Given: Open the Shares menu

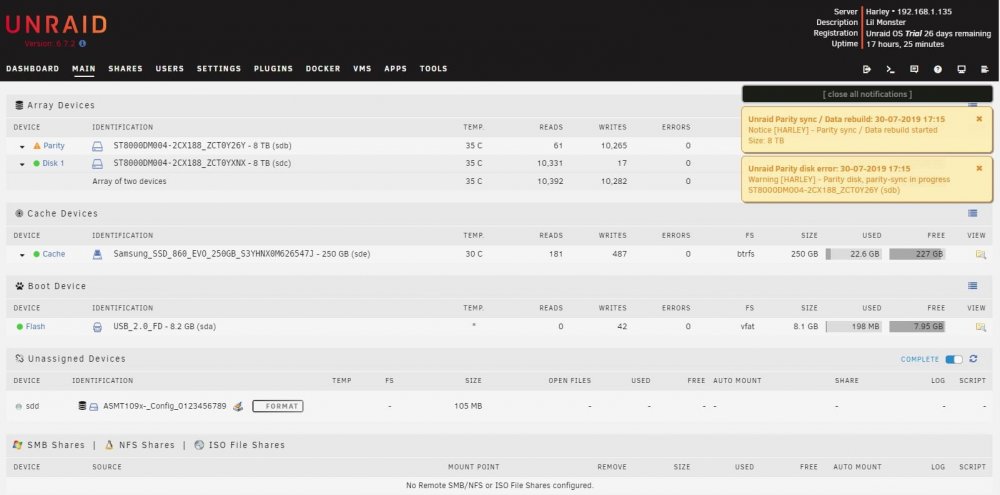Looking at the screenshot, I should [x=126, y=69].
